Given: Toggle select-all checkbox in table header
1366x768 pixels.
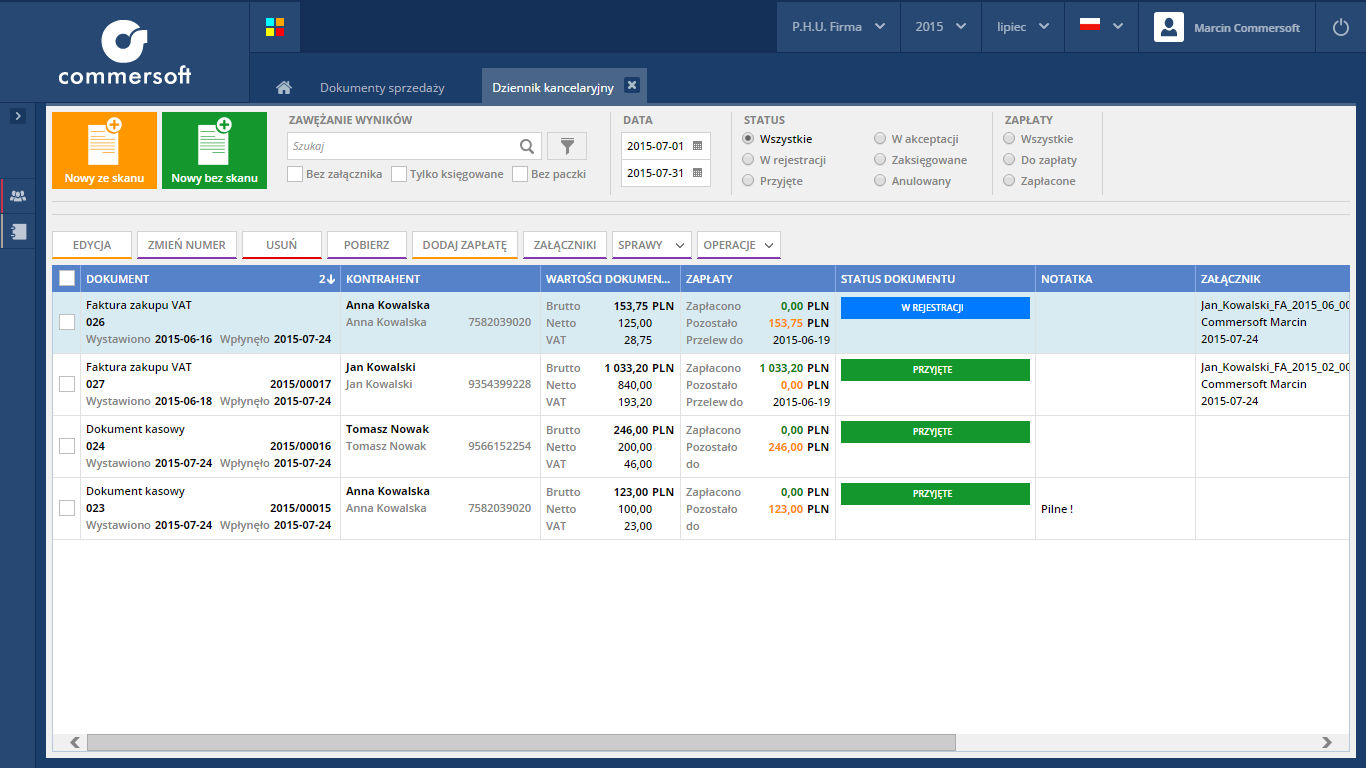Looking at the screenshot, I should pyautogui.click(x=67, y=279).
